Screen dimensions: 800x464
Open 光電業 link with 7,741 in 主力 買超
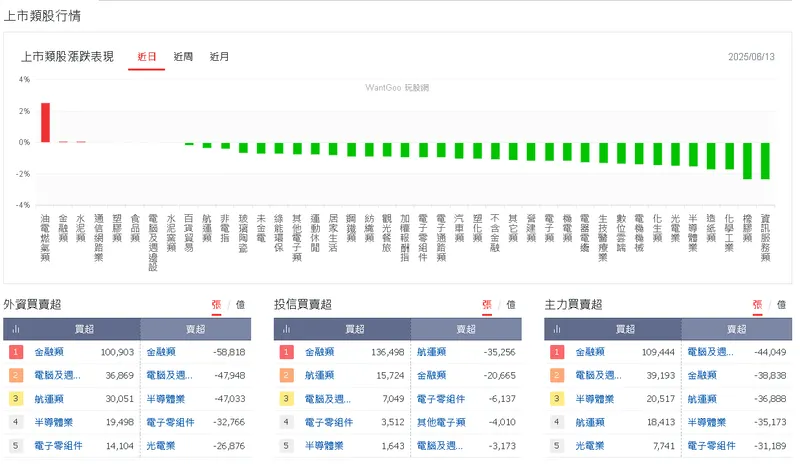(x=590, y=446)
